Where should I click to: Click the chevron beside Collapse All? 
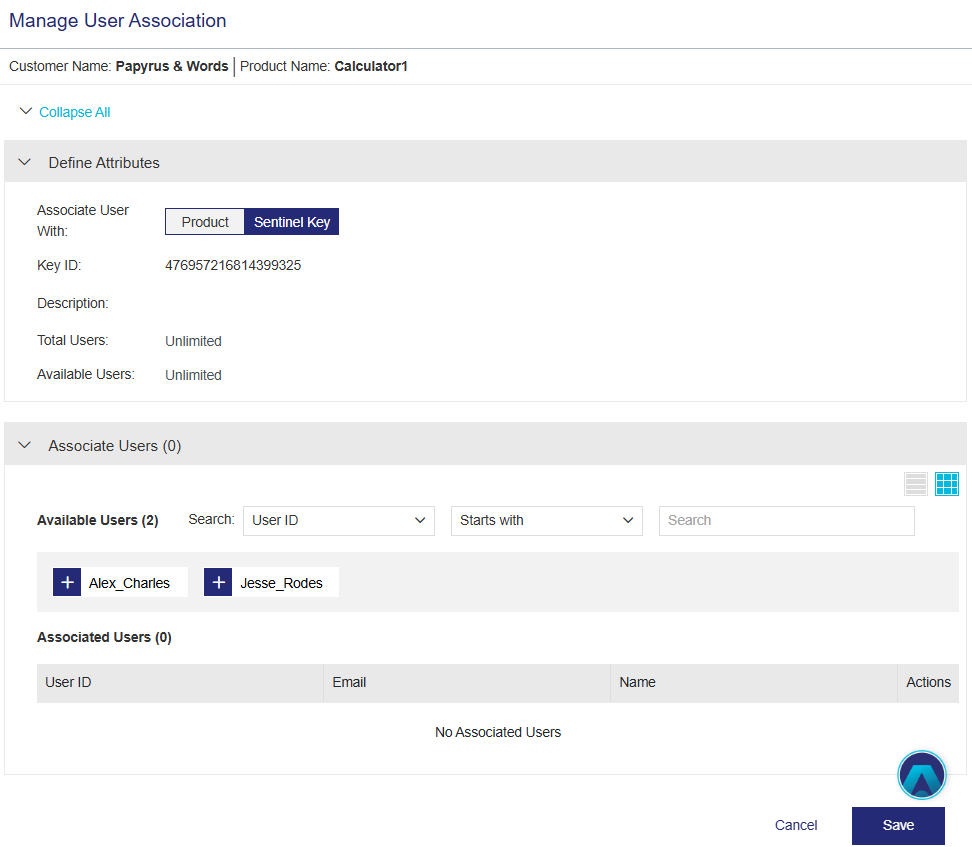26,112
